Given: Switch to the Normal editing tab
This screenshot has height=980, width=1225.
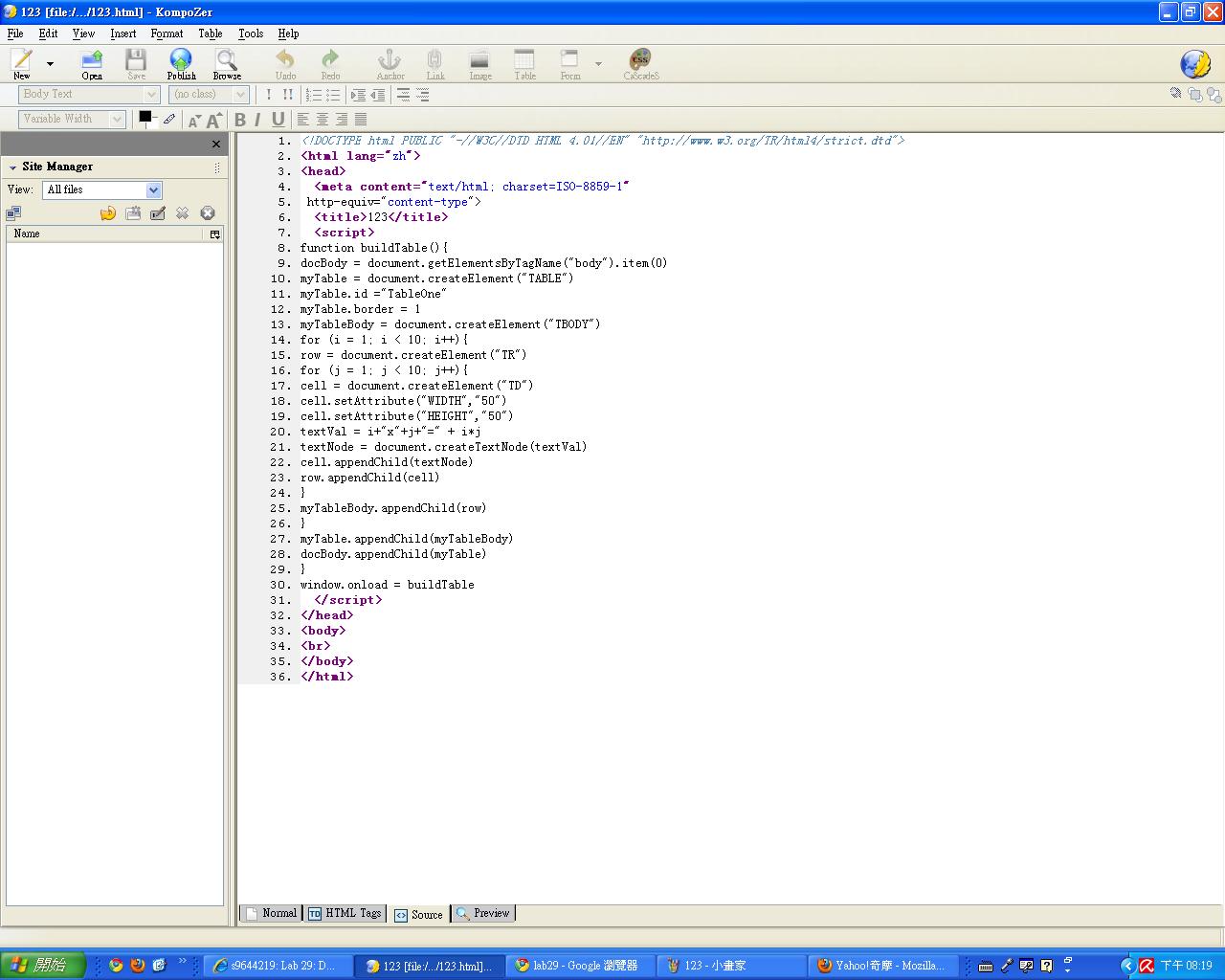Looking at the screenshot, I should (271, 913).
